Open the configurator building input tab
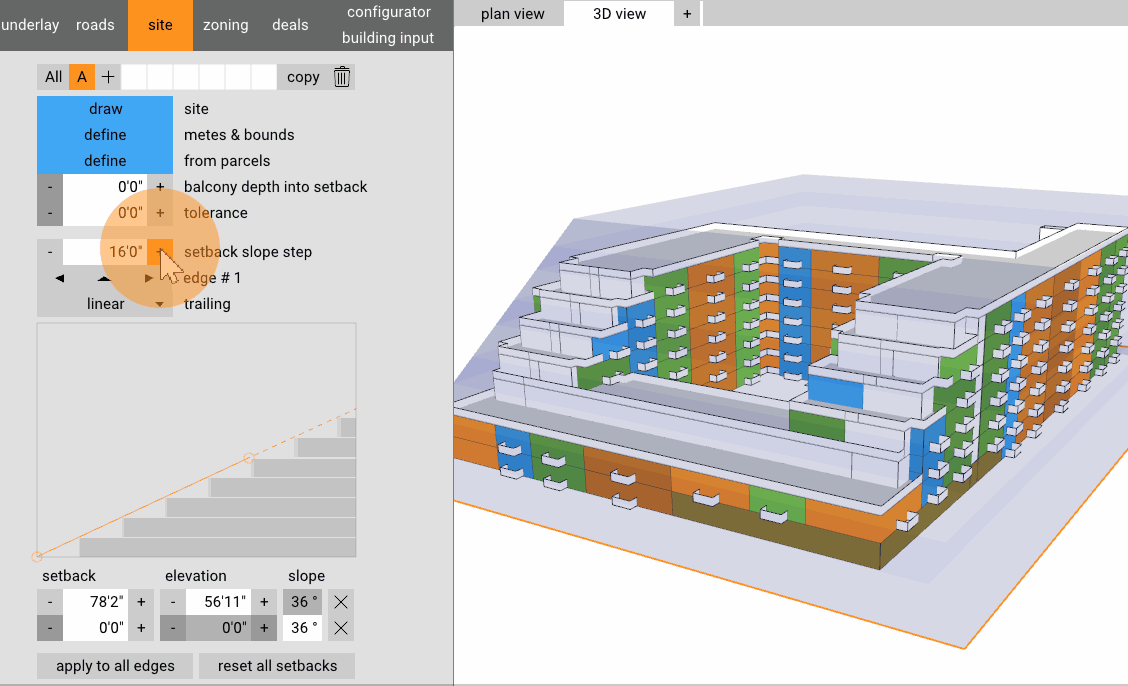This screenshot has height=686, width=1128. tap(388, 25)
